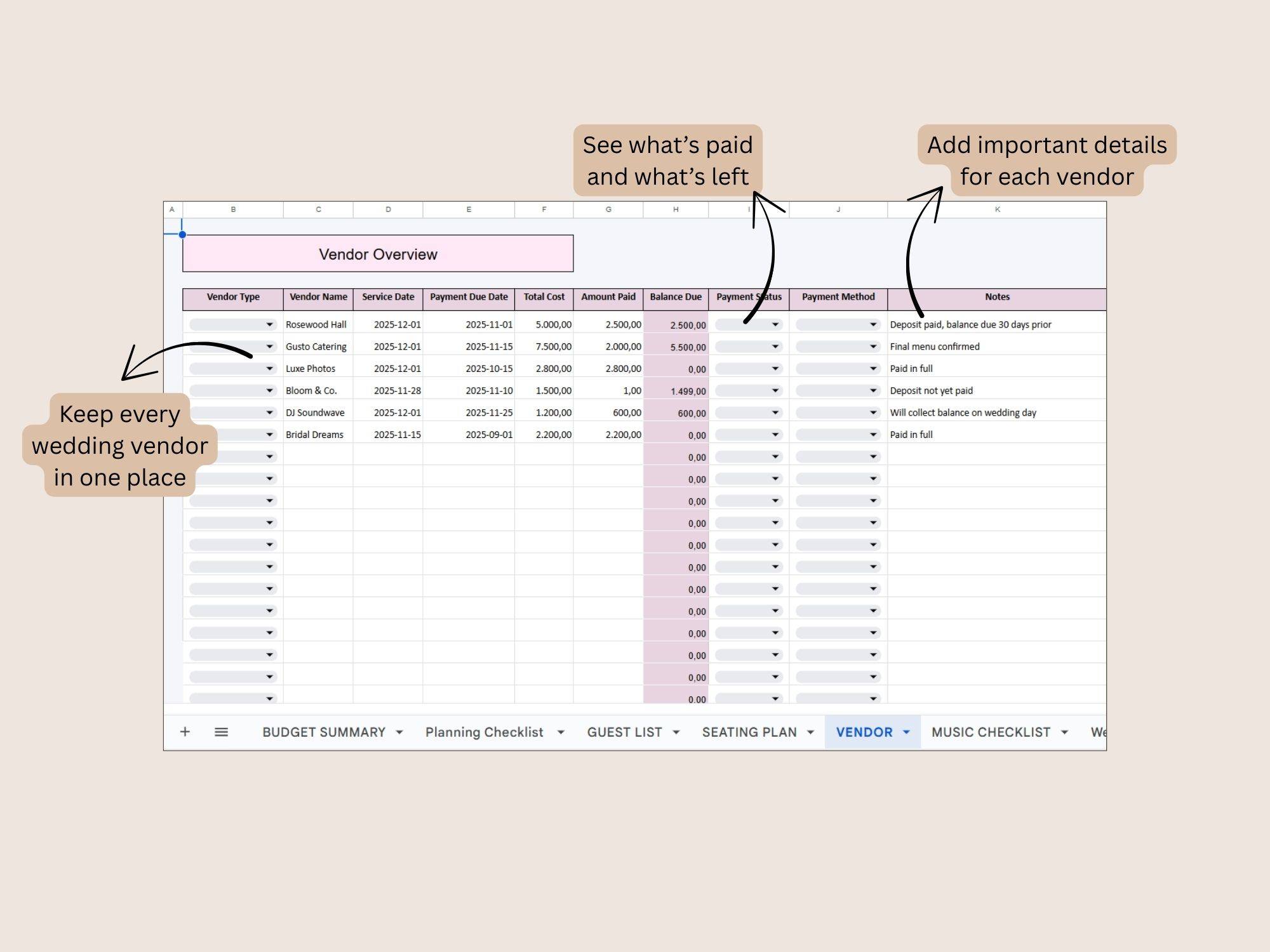
Task: Open the all sheets list icon
Action: (x=221, y=732)
